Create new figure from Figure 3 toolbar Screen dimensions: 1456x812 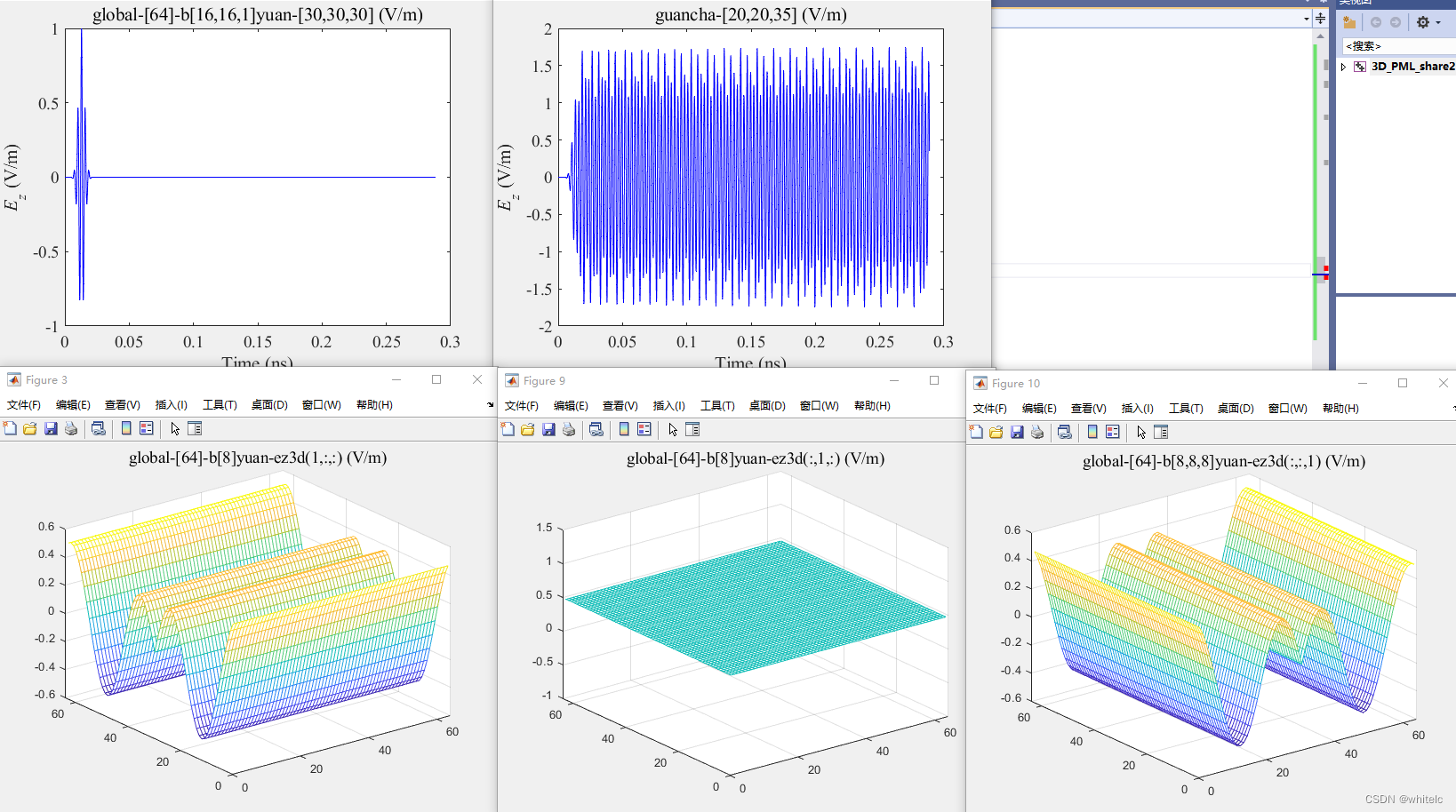(10, 428)
